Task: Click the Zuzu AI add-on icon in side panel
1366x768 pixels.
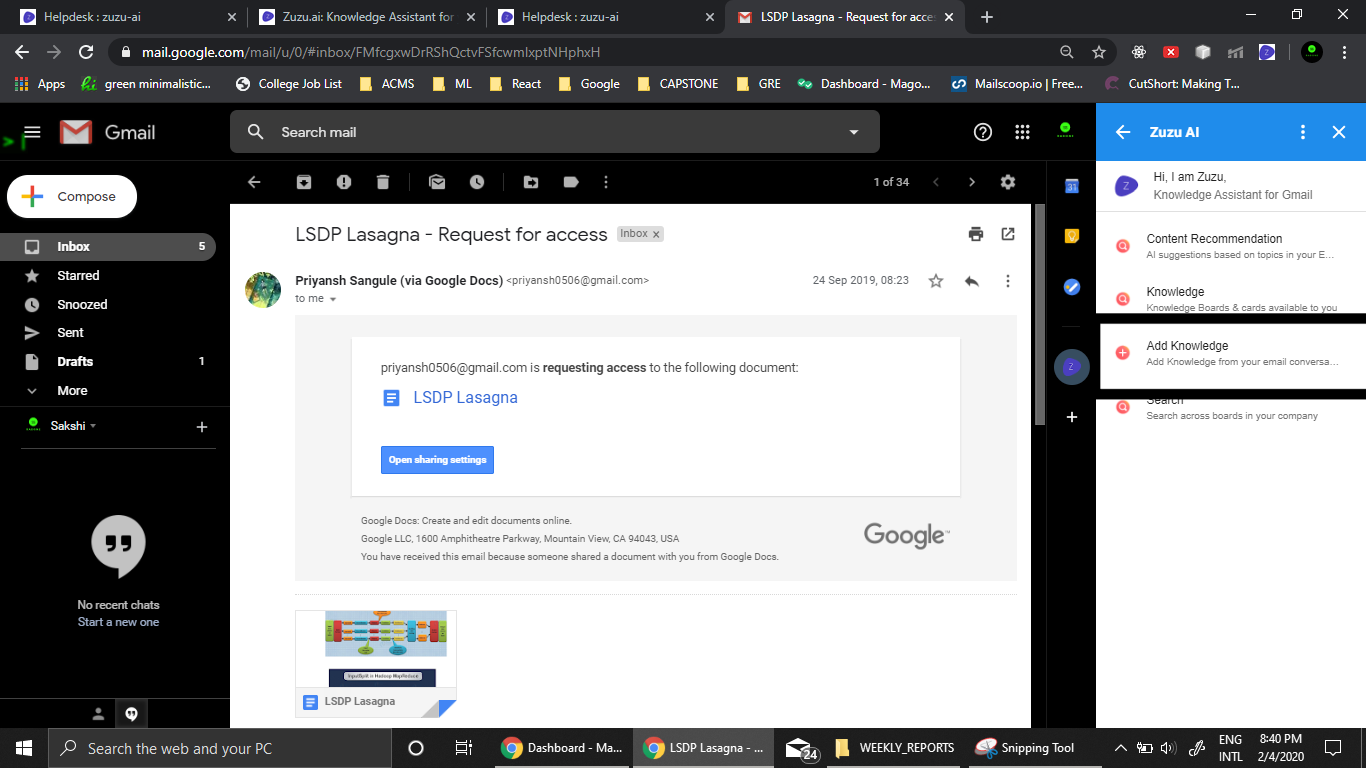Action: tap(1071, 367)
